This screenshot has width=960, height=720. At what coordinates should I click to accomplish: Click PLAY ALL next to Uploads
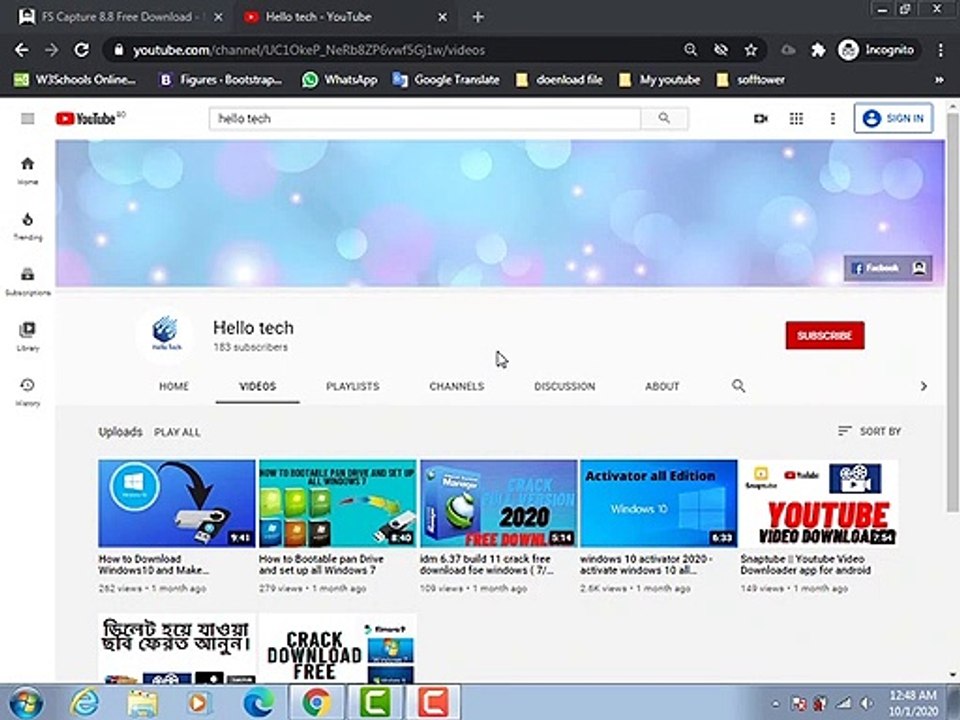(177, 432)
